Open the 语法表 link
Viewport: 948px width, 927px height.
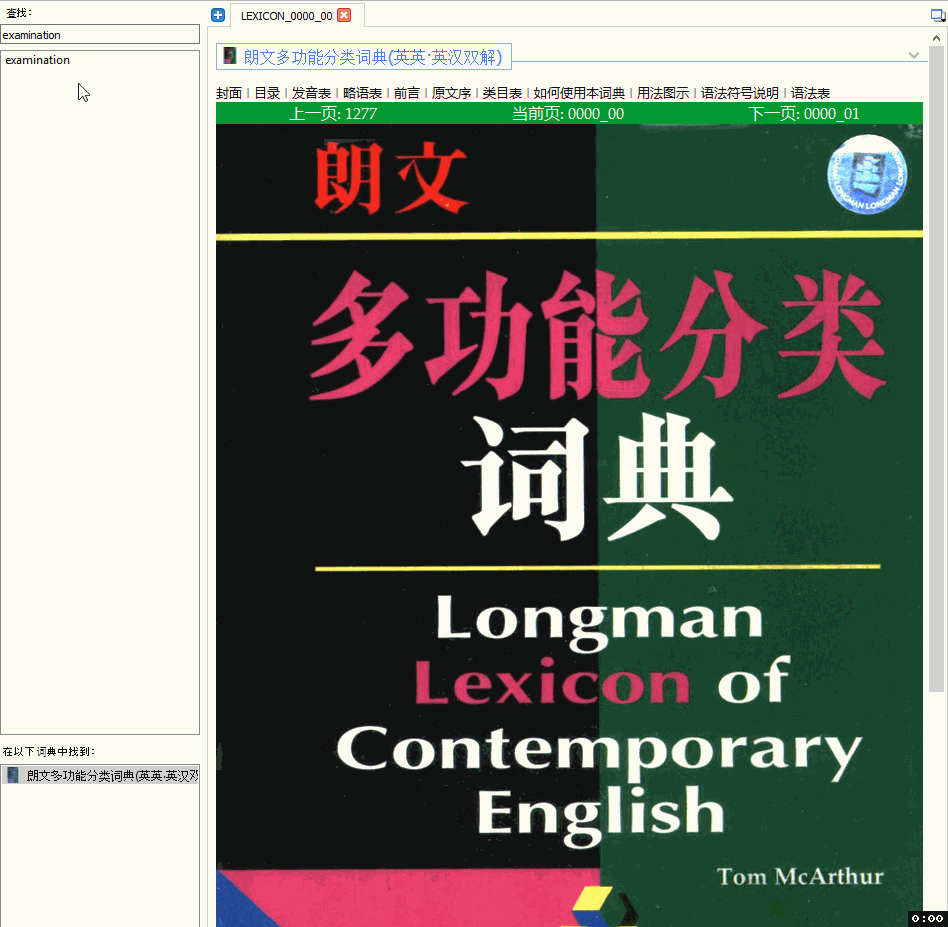tap(810, 93)
